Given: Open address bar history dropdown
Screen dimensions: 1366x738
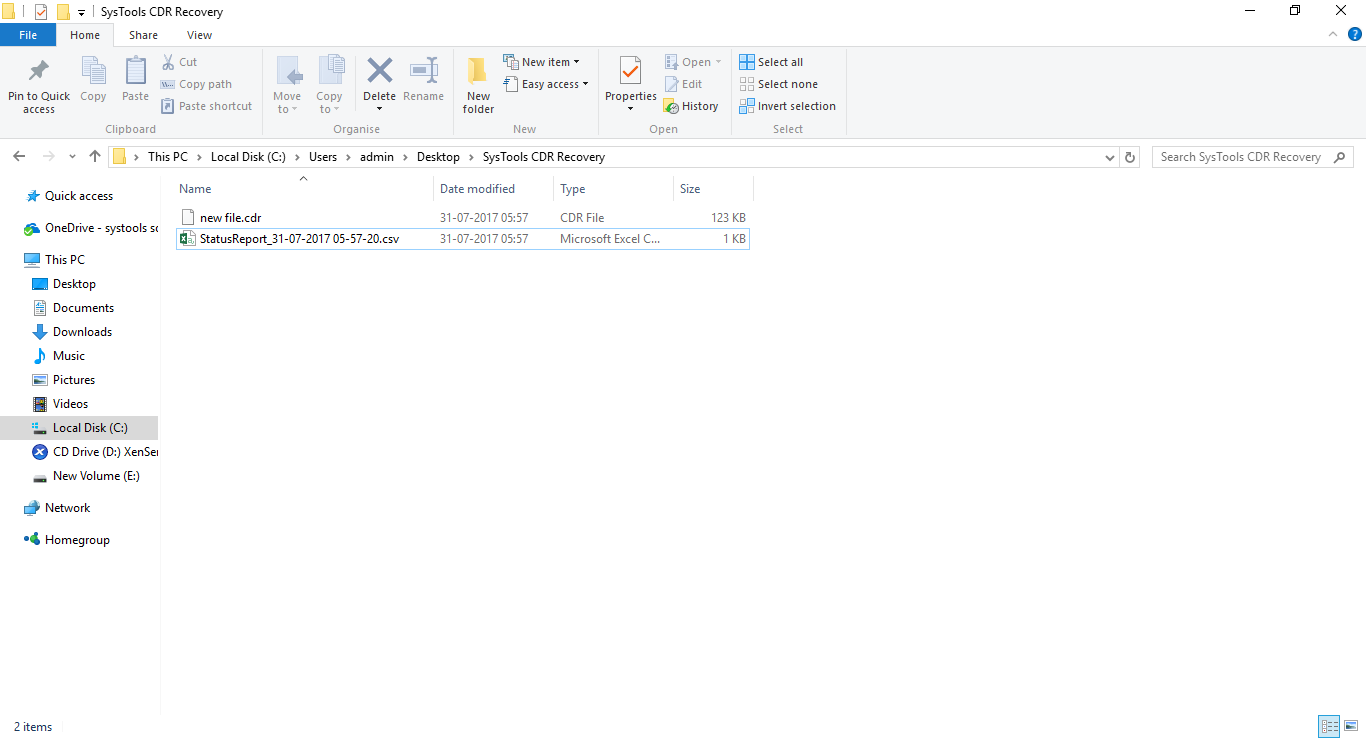Looking at the screenshot, I should [x=1109, y=158].
